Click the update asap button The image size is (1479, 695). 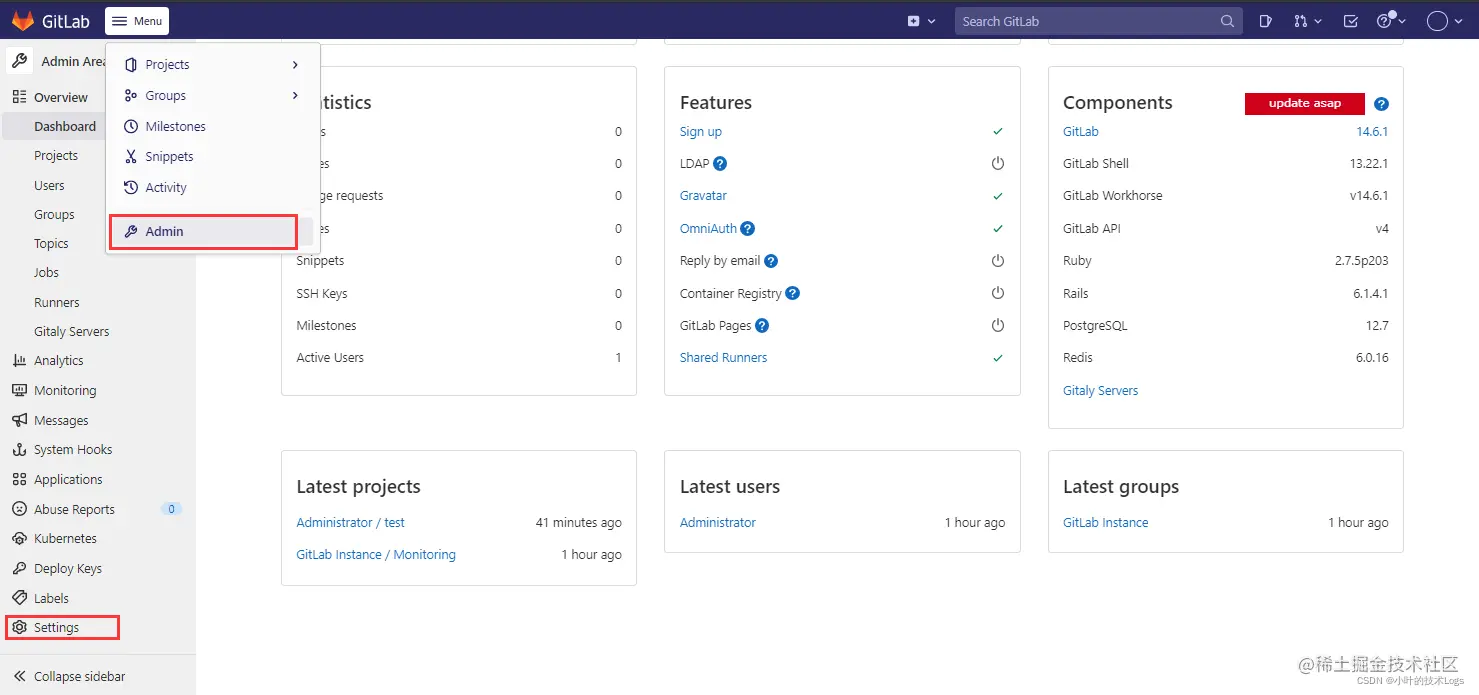point(1305,104)
